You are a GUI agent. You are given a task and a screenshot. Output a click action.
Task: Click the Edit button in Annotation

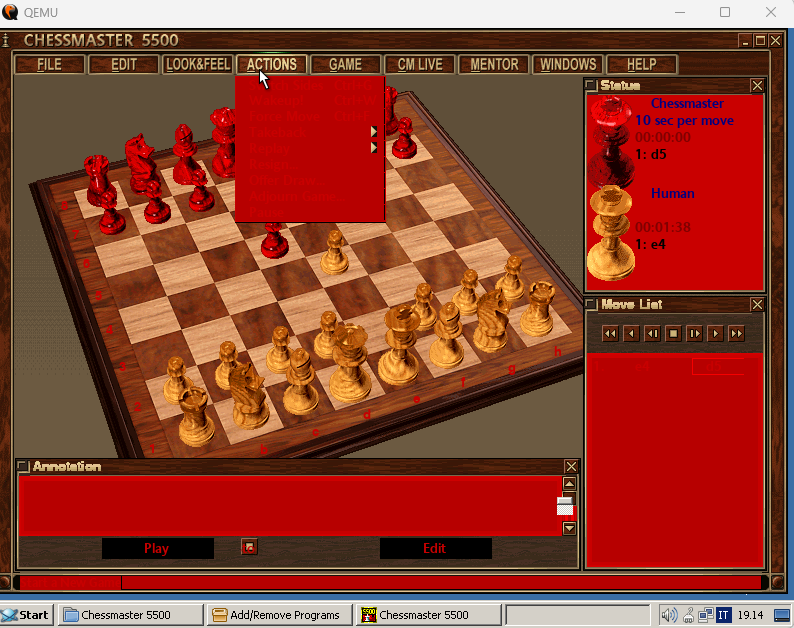point(435,548)
